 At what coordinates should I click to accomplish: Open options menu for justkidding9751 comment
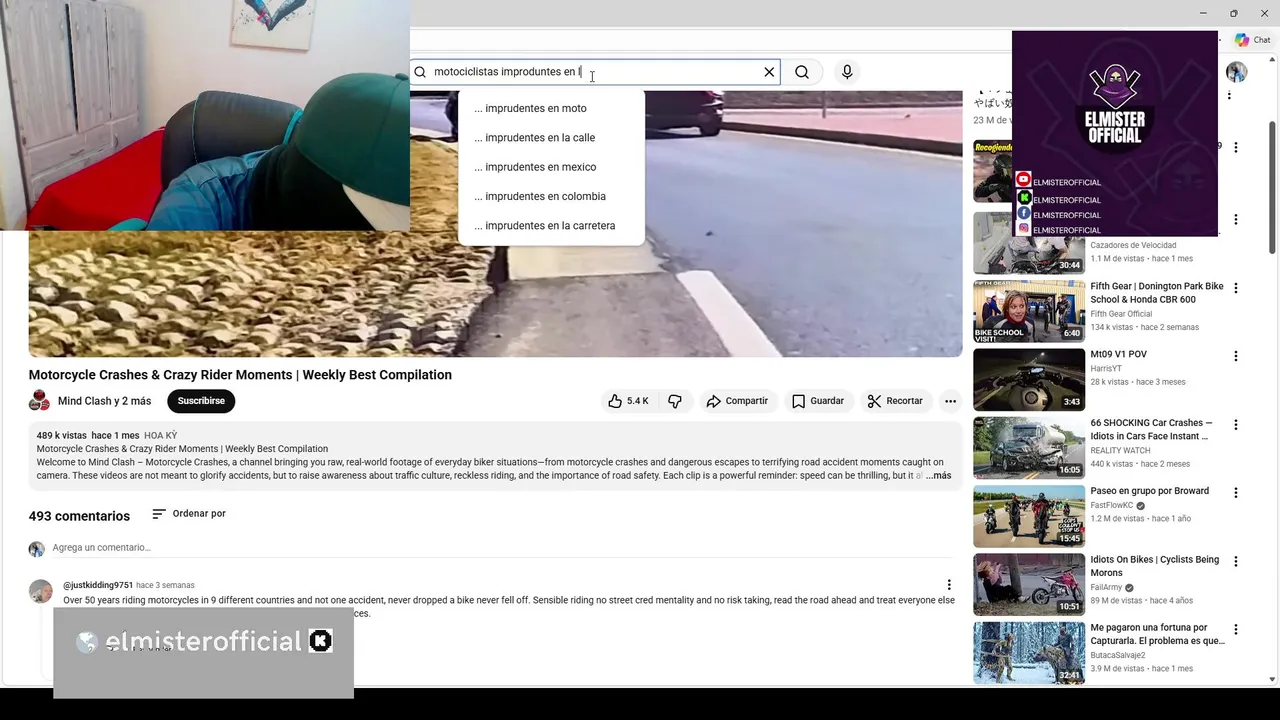pyautogui.click(x=949, y=585)
